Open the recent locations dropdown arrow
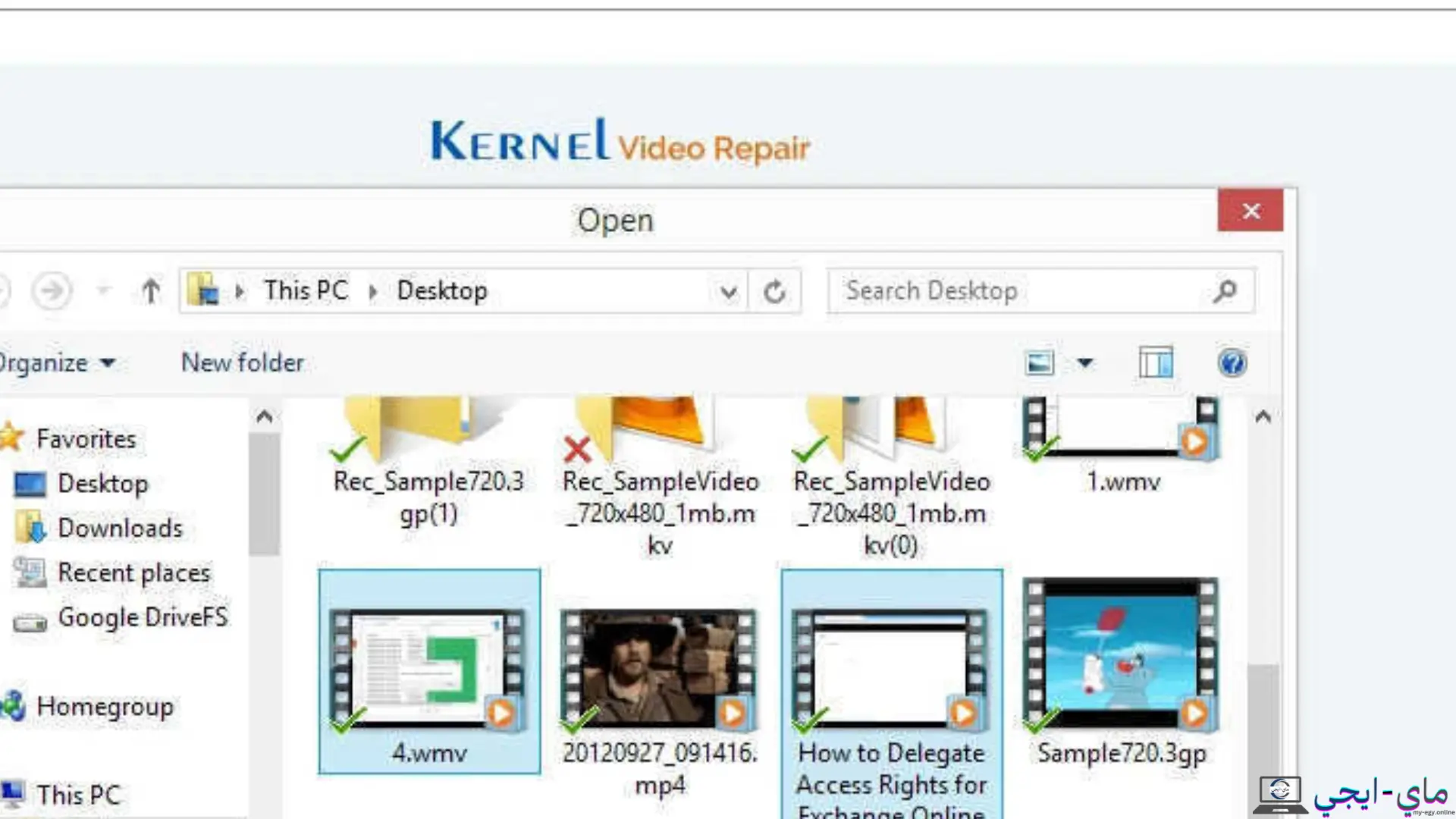Image resolution: width=1456 pixels, height=819 pixels. (x=104, y=290)
